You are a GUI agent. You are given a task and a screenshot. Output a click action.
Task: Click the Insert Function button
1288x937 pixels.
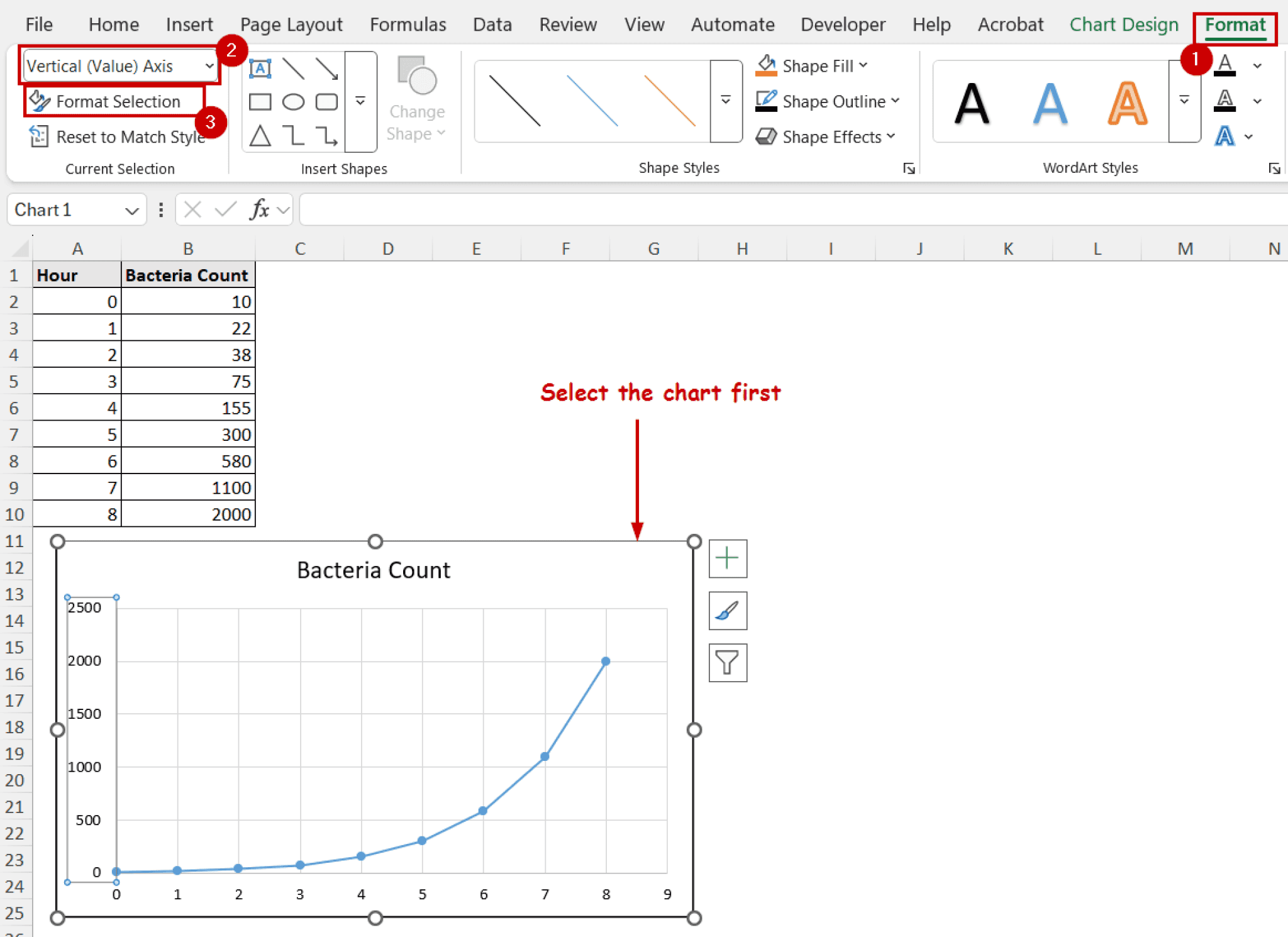coord(260,209)
